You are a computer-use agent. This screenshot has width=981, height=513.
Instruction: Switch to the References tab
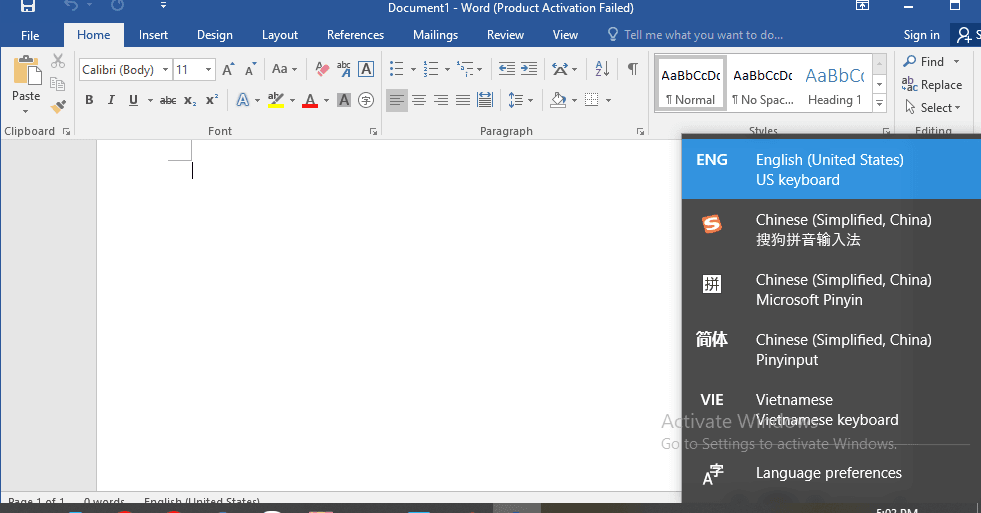click(x=355, y=35)
